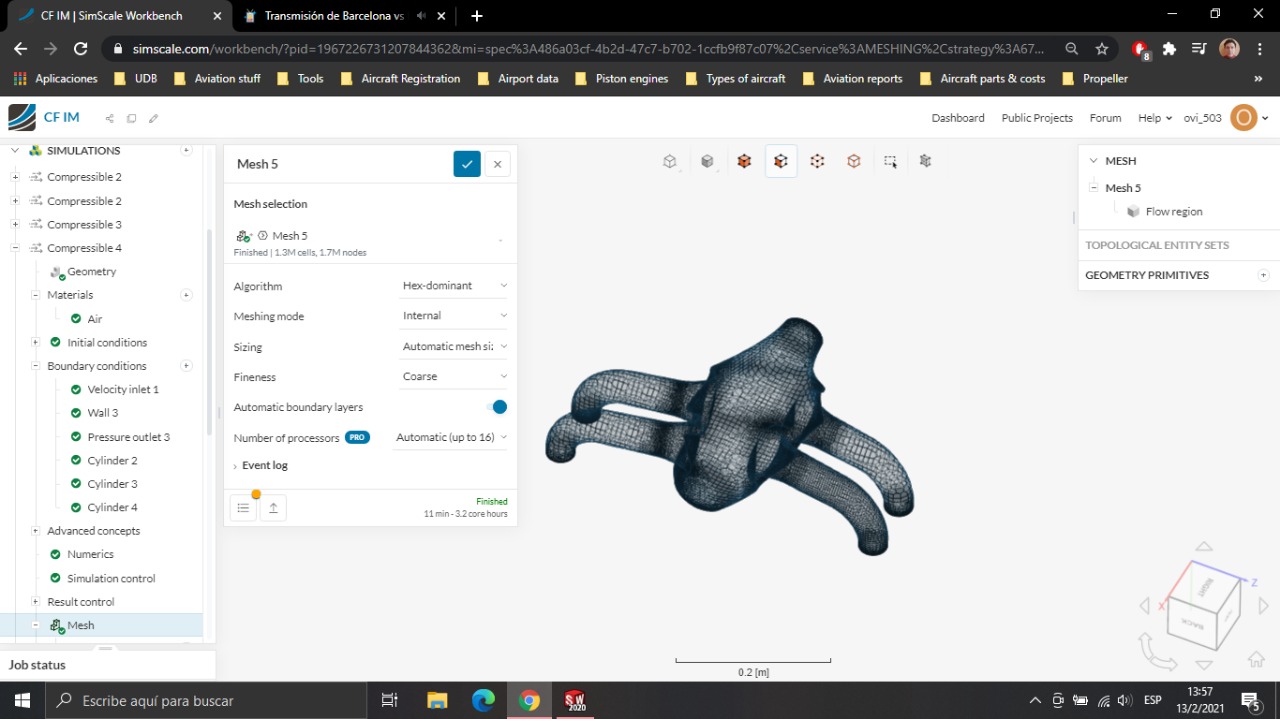Viewport: 1280px width, 719px height.
Task: Open the Job status panel
Action: pyautogui.click(x=37, y=665)
